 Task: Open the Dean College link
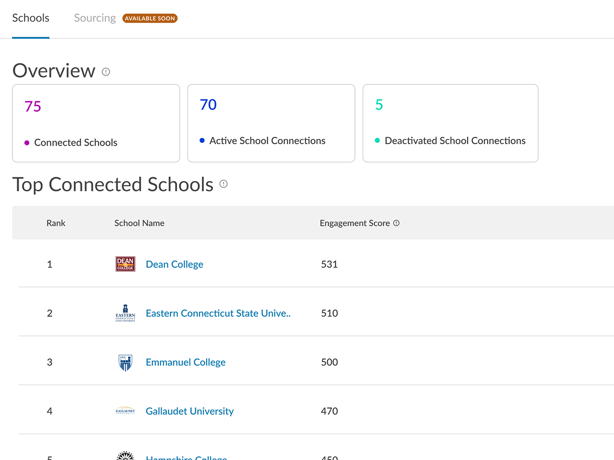(x=174, y=264)
